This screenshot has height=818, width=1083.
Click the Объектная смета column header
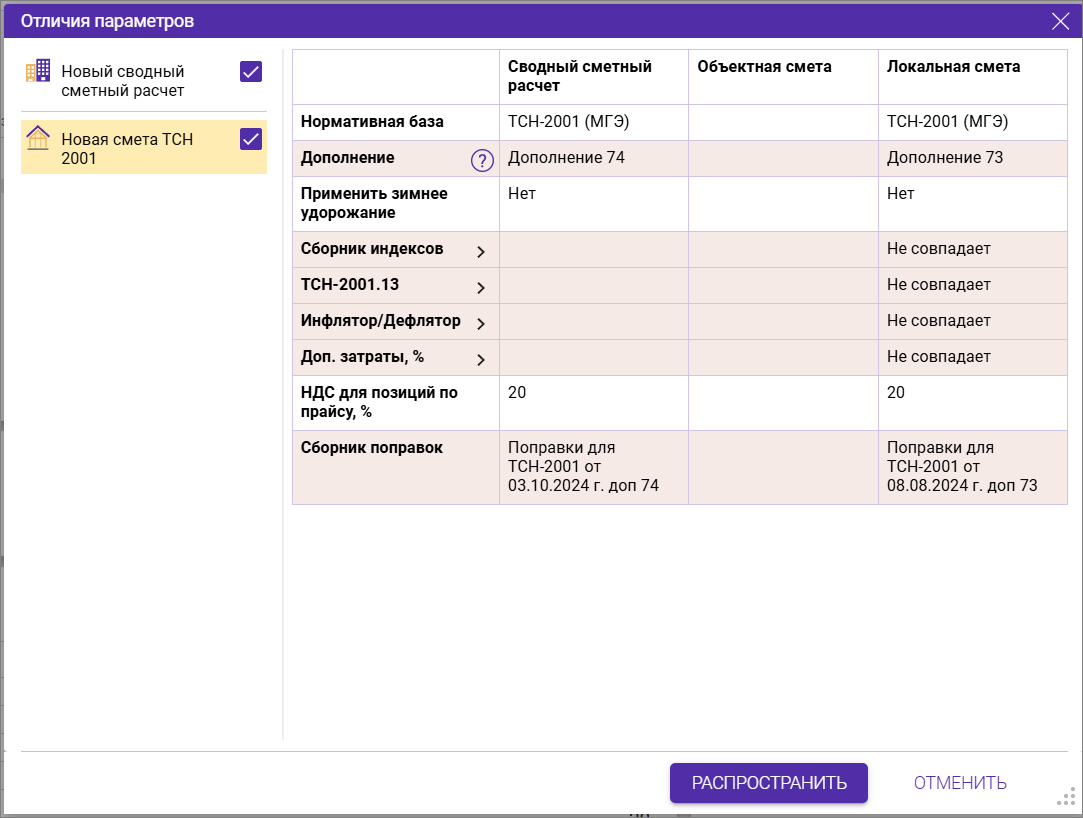click(764, 67)
